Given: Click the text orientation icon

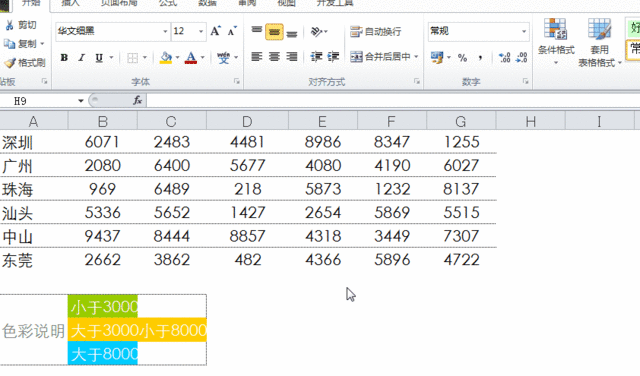Looking at the screenshot, I should 316,31.
